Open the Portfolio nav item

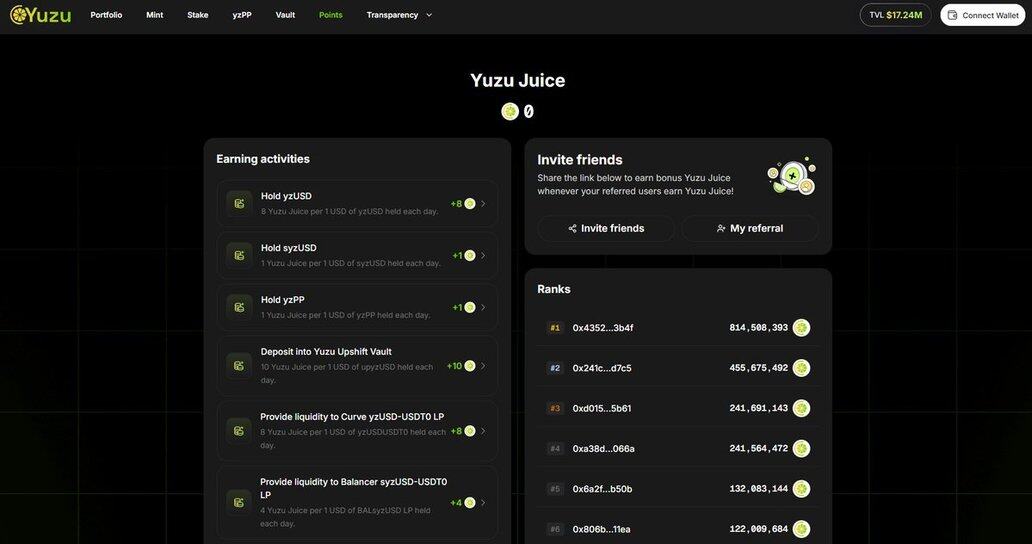coord(106,15)
